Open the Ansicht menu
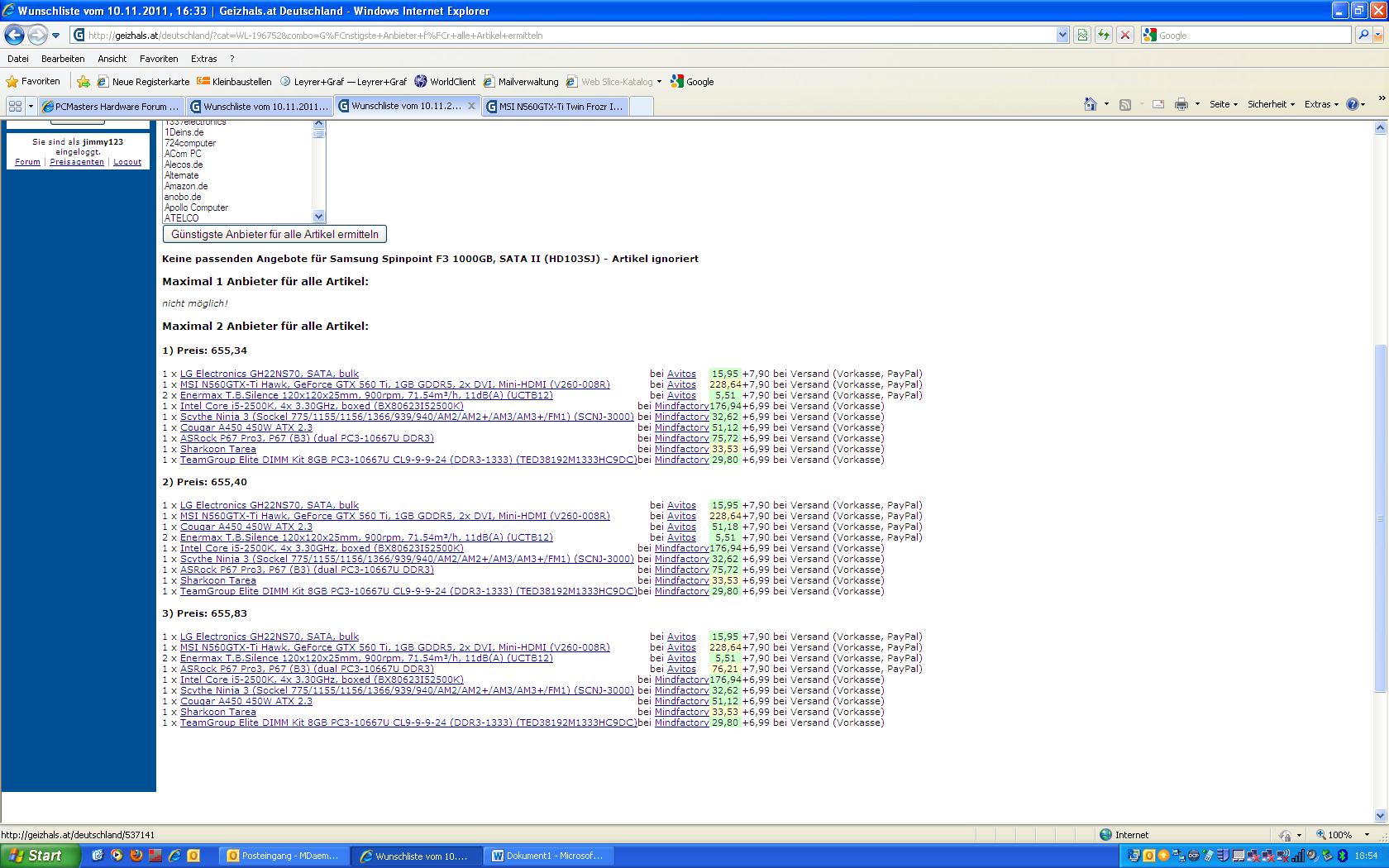This screenshot has width=1389, height=868. pos(112,59)
